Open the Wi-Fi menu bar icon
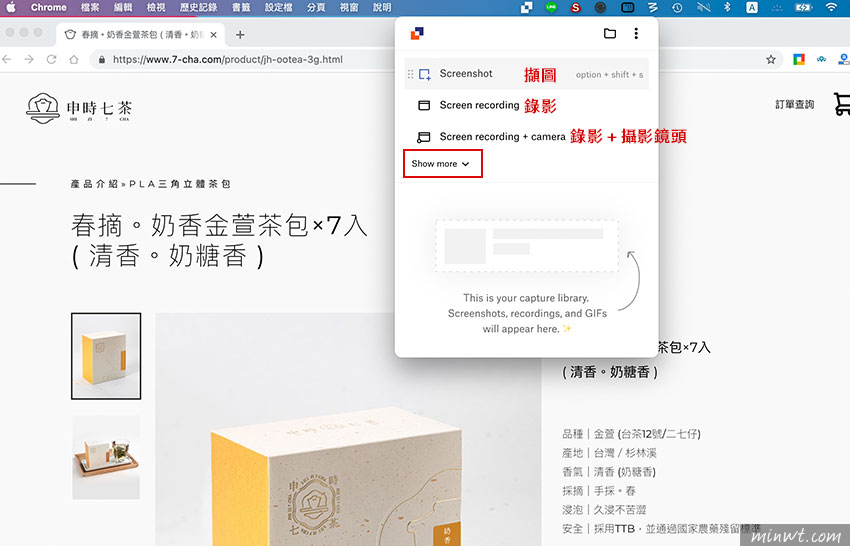Image resolution: width=850 pixels, height=546 pixels. coord(831,7)
